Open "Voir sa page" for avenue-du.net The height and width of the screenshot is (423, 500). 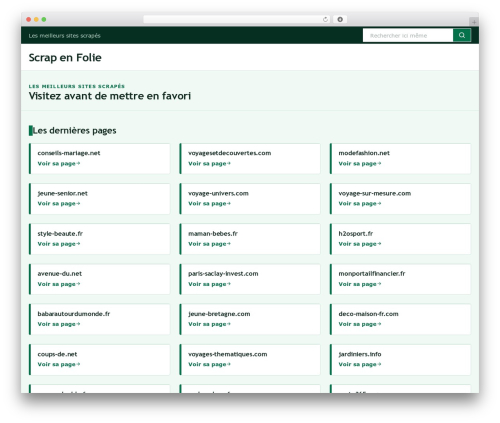(59, 284)
